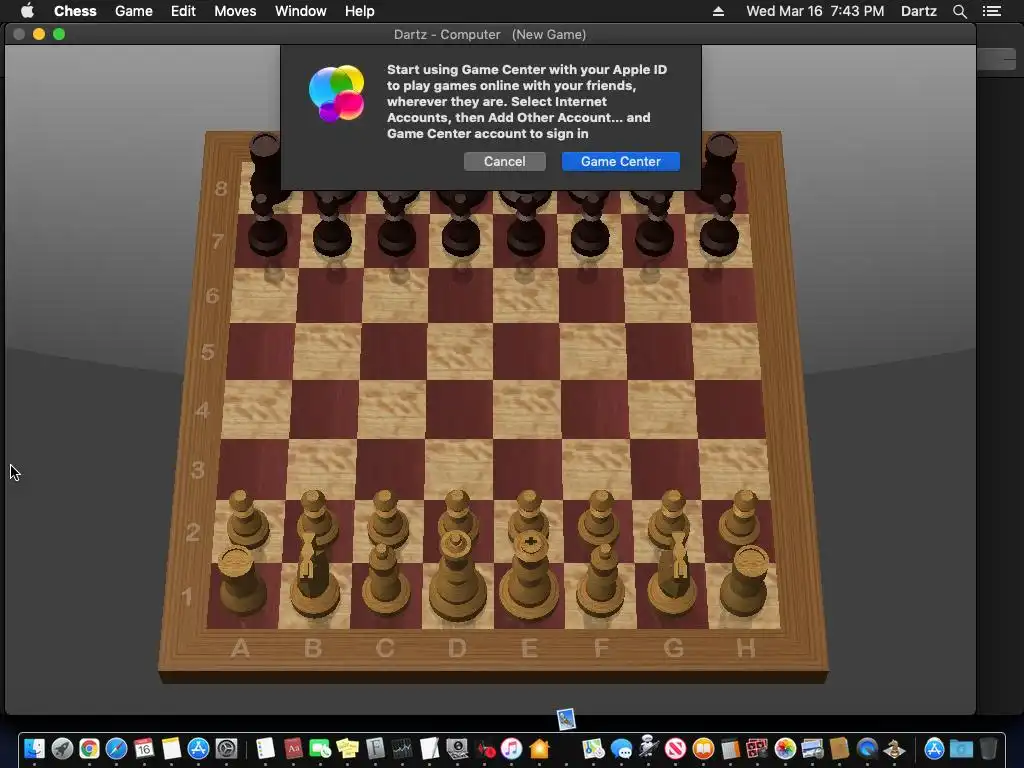Viewport: 1024px width, 768px height.
Task: Select the white queen on D1
Action: (x=457, y=576)
